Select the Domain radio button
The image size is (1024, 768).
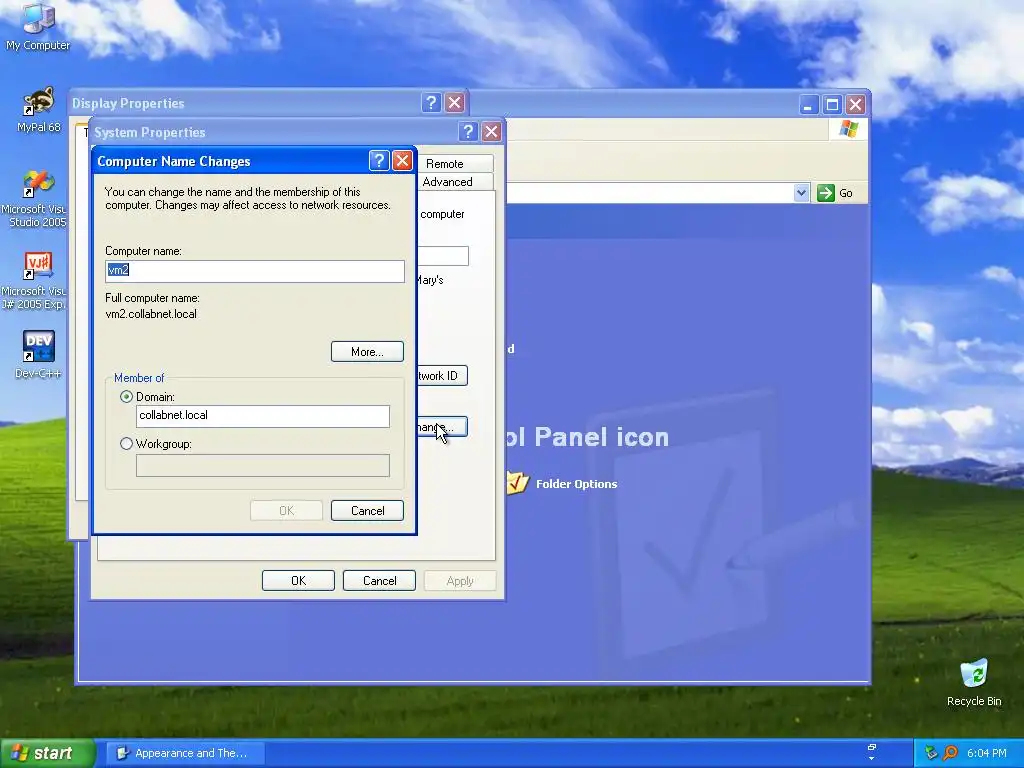coord(127,396)
